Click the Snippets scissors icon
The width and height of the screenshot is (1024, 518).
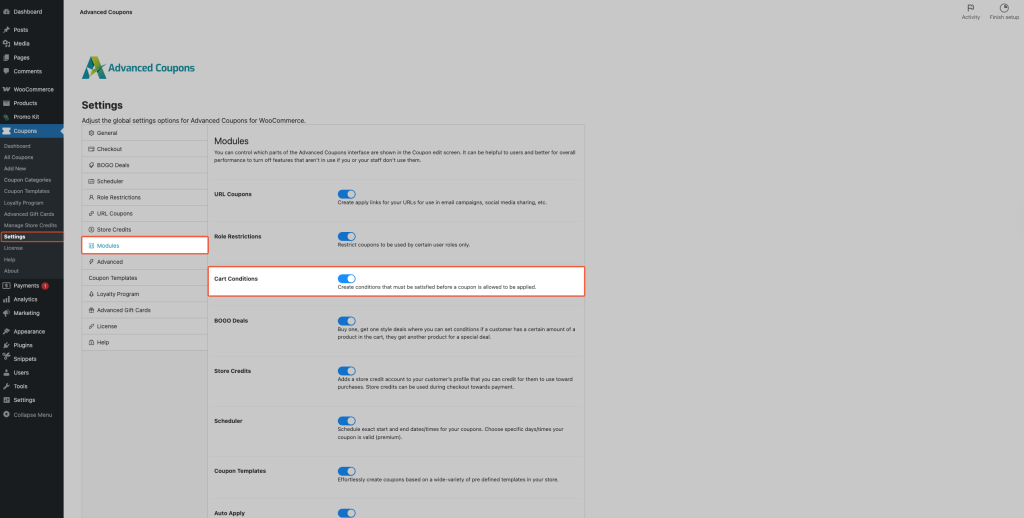tap(7, 359)
